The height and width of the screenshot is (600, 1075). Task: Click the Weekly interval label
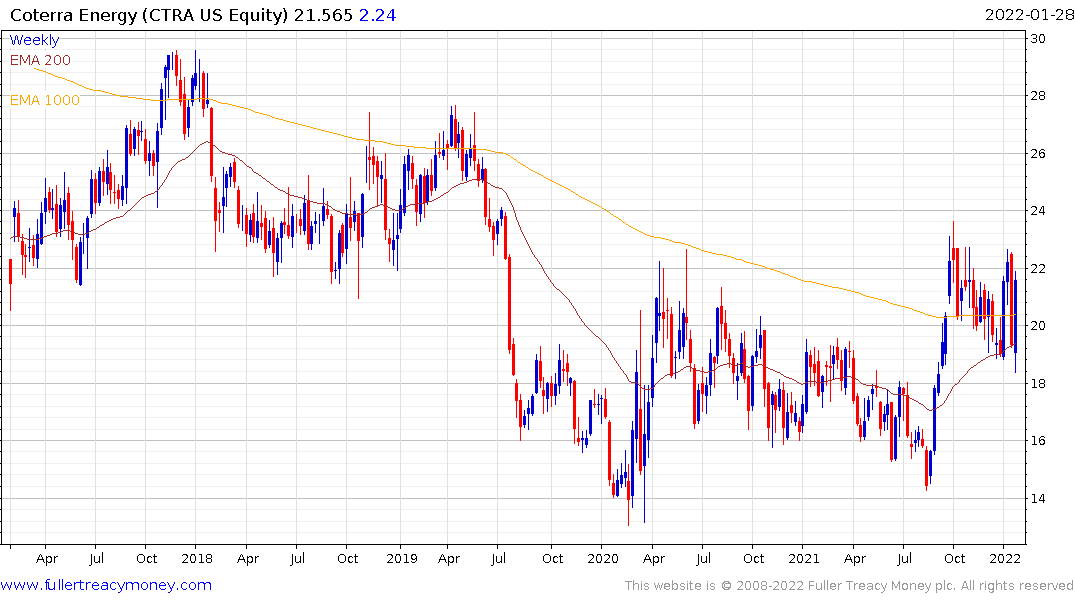tap(34, 40)
